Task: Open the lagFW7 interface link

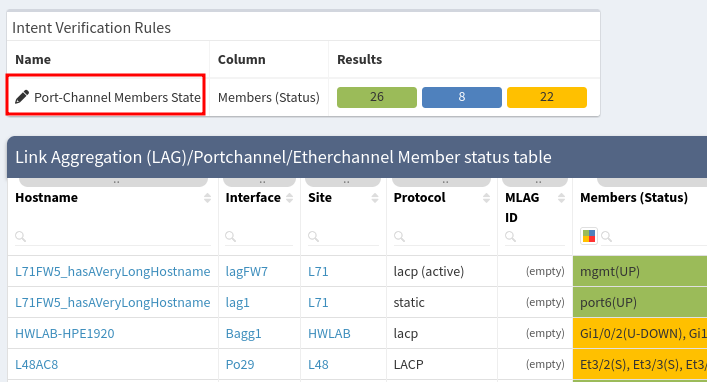Action: pos(247,272)
